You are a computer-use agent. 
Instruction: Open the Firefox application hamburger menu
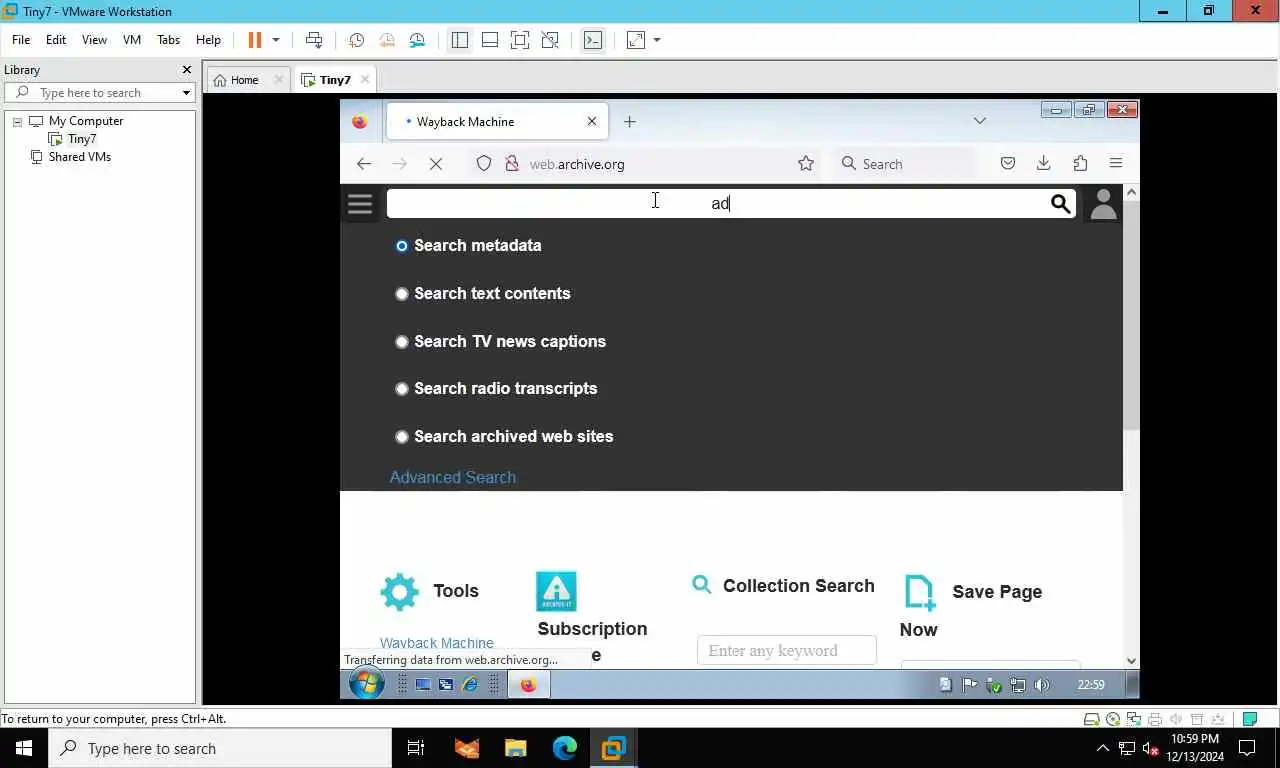pyautogui.click(x=1116, y=164)
